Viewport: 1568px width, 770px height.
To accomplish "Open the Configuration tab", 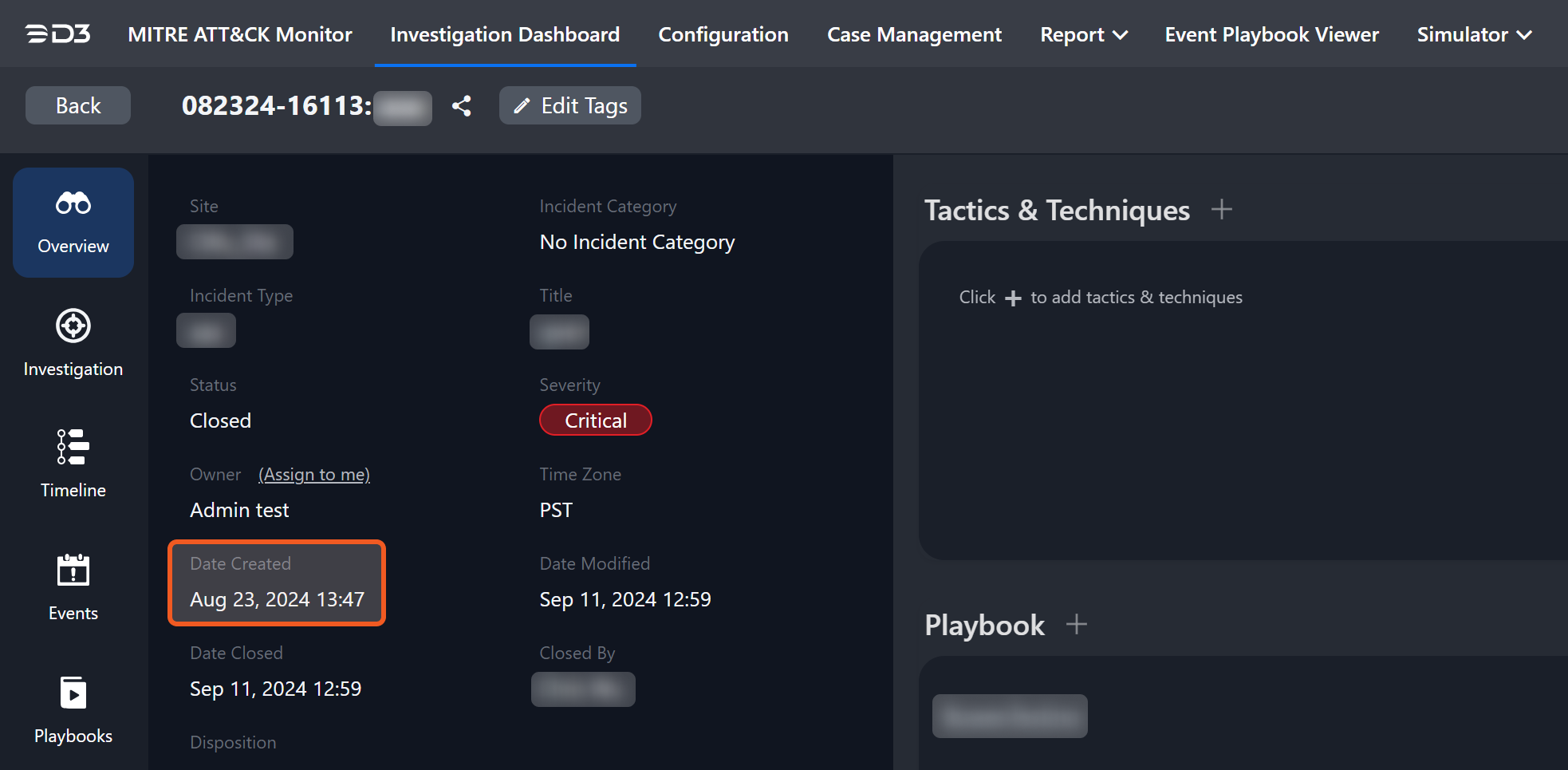I will click(x=723, y=35).
